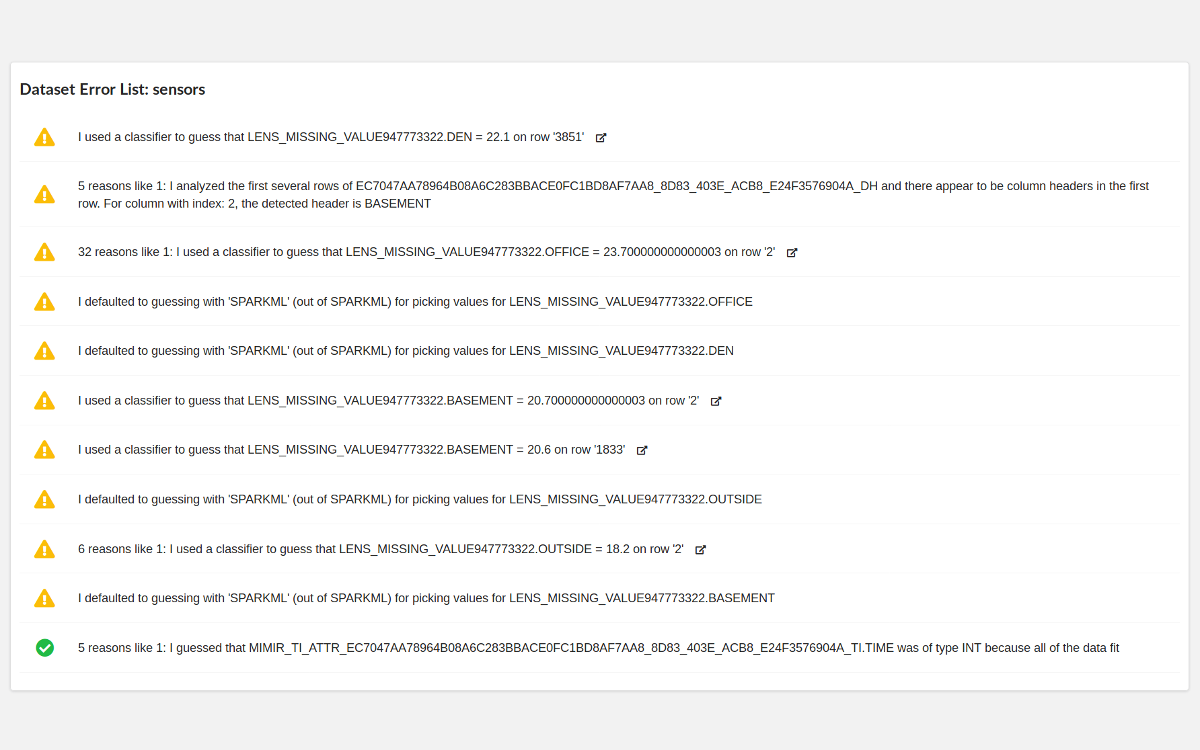Click warning icon for SPARKML BASEMENT default
This screenshot has width=1200, height=750.
(45, 598)
